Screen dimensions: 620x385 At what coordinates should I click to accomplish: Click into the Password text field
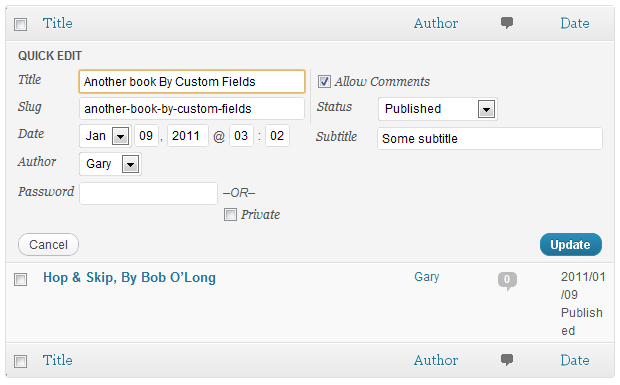pos(148,193)
